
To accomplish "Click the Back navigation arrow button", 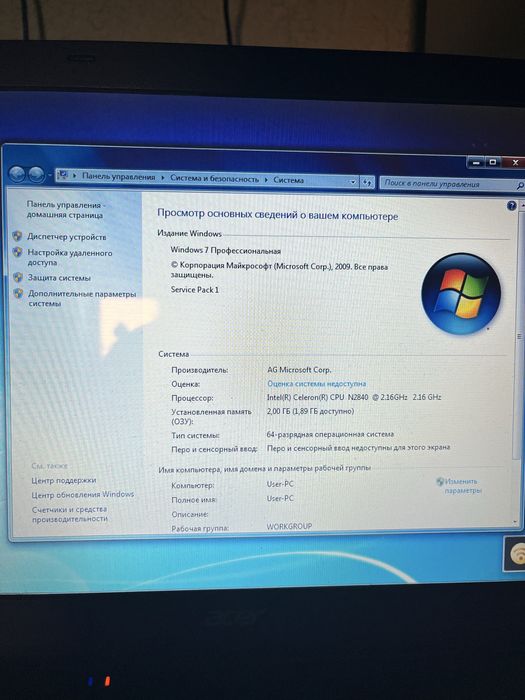I will (17, 174).
